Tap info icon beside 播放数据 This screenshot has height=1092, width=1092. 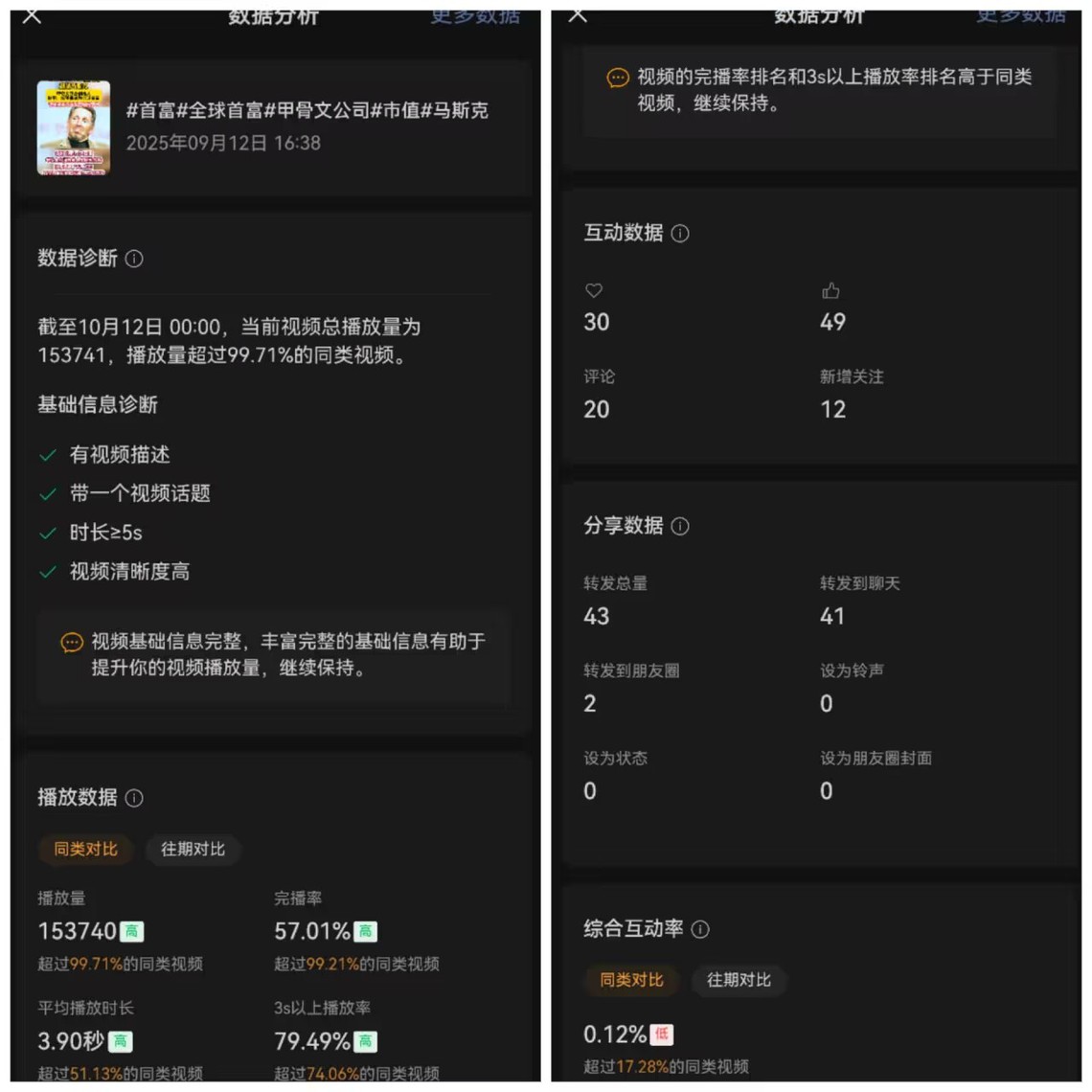coord(134,798)
